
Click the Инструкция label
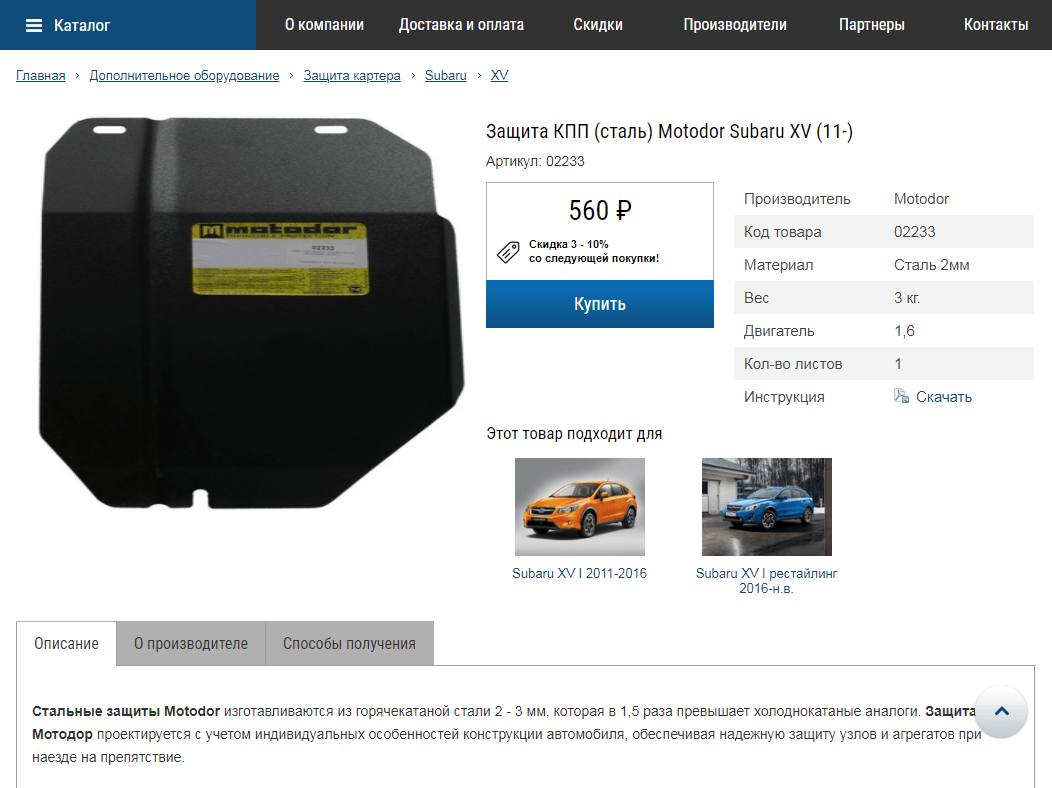[x=784, y=397]
